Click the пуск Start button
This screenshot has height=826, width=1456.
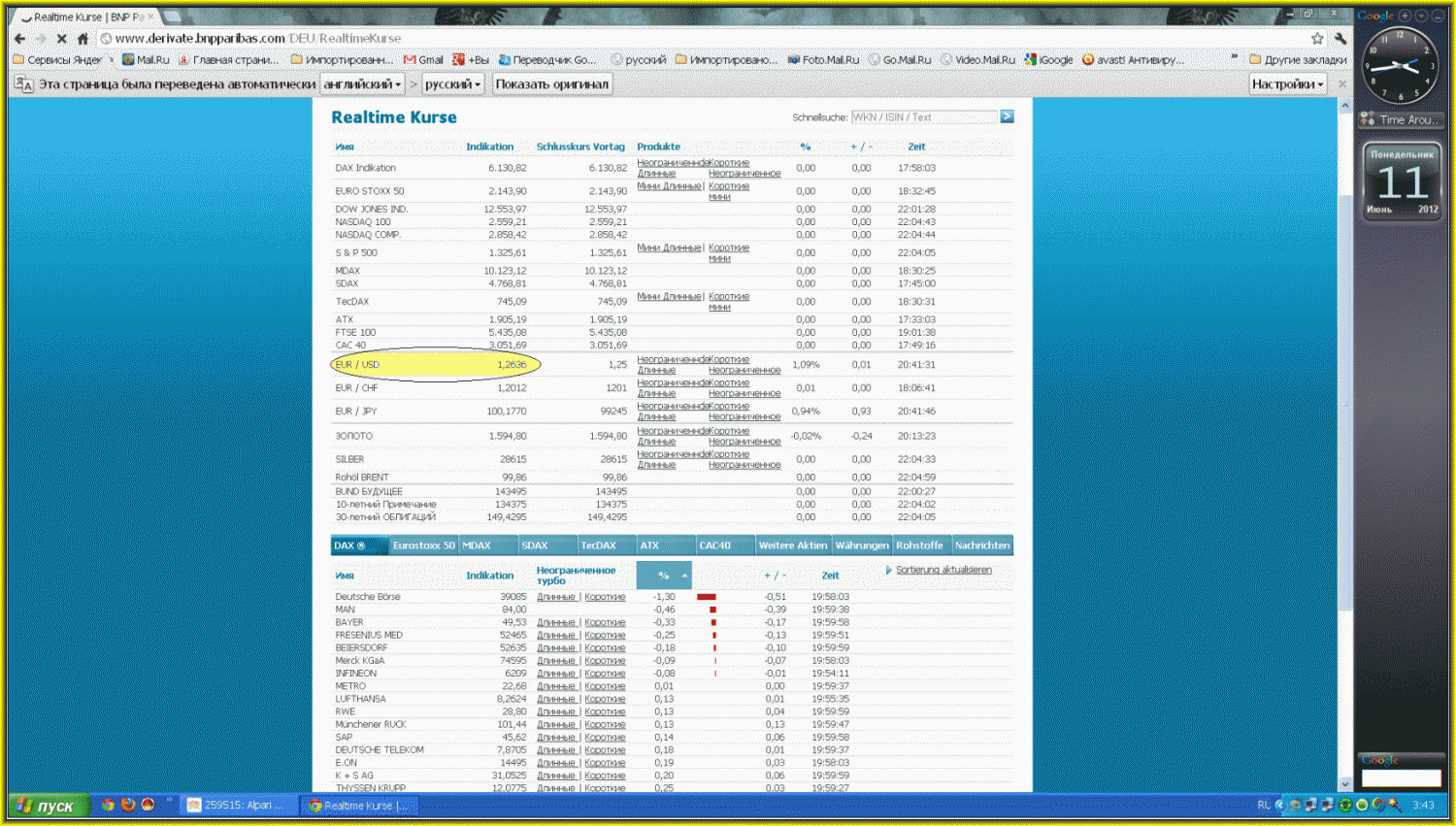coord(49,806)
